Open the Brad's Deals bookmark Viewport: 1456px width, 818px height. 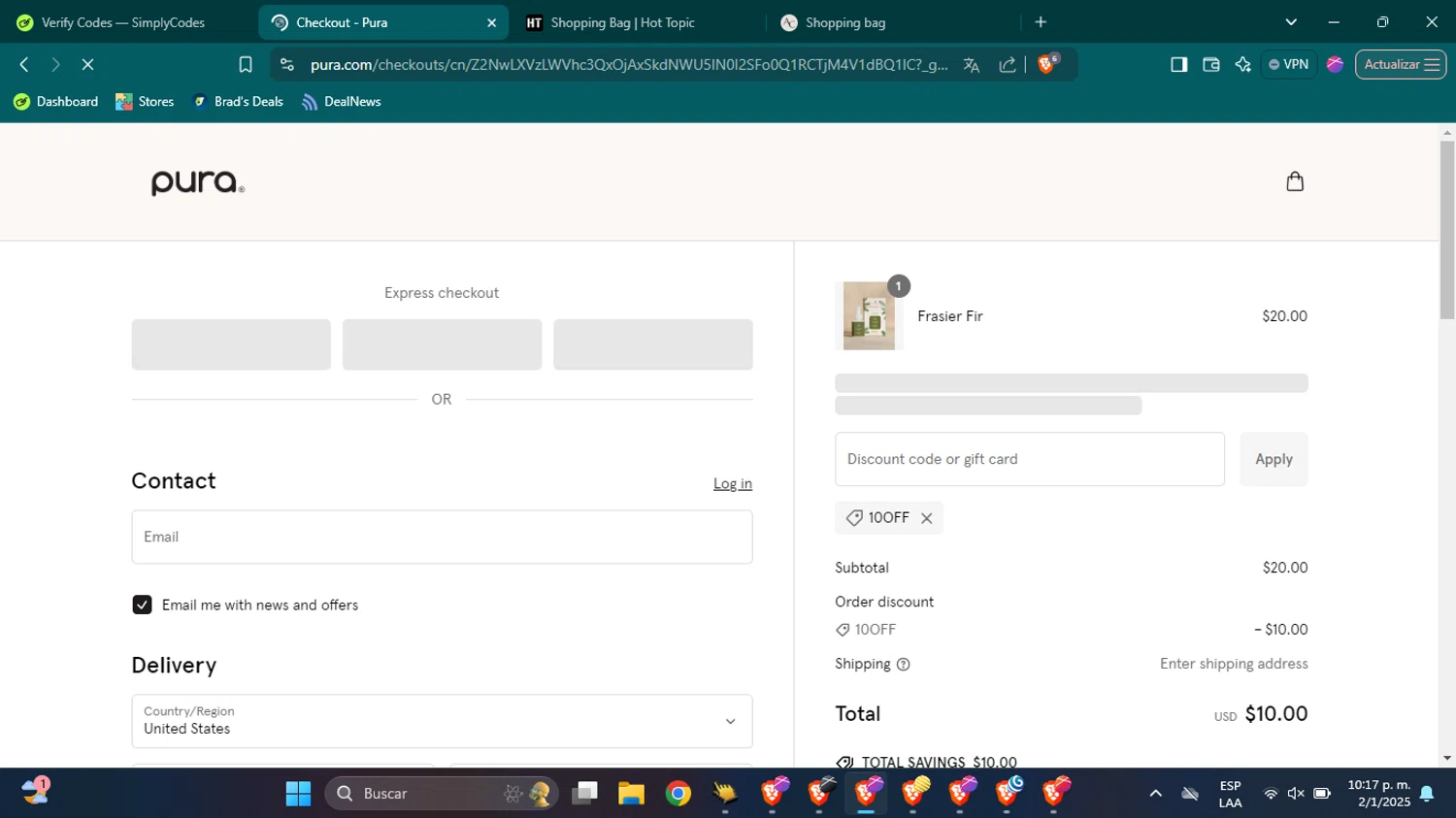[238, 101]
